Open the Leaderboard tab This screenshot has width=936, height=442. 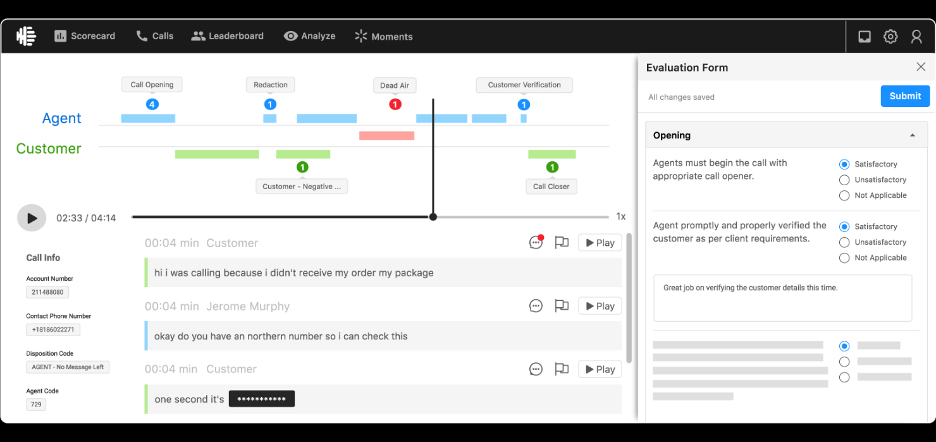[x=228, y=36]
